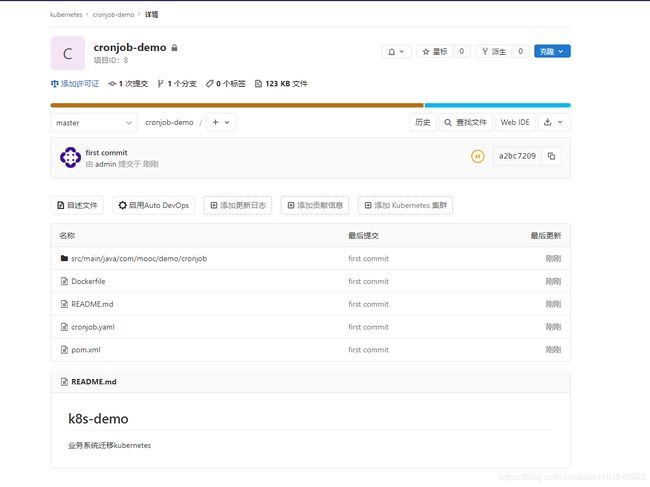Image resolution: width=650 pixels, height=487 pixels.
Task: Open src/main/java/com/mooc/demo/cronjob folder
Action: 139,259
